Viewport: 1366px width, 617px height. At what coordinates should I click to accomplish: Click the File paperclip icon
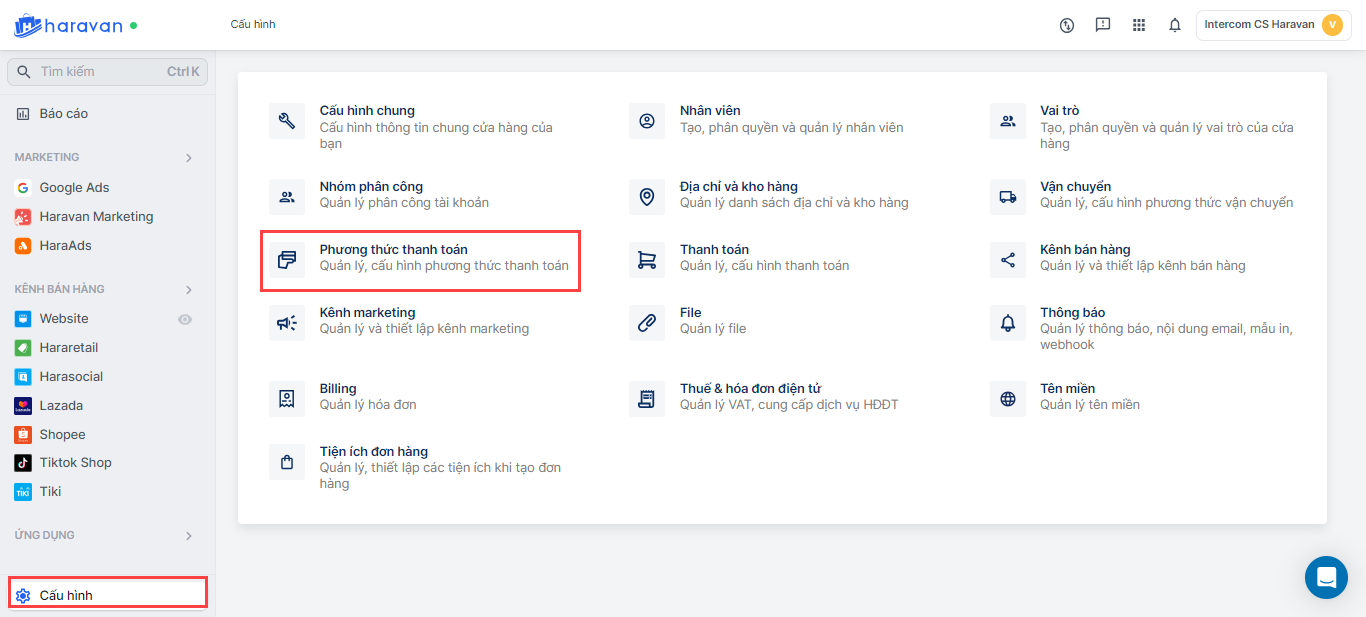647,323
